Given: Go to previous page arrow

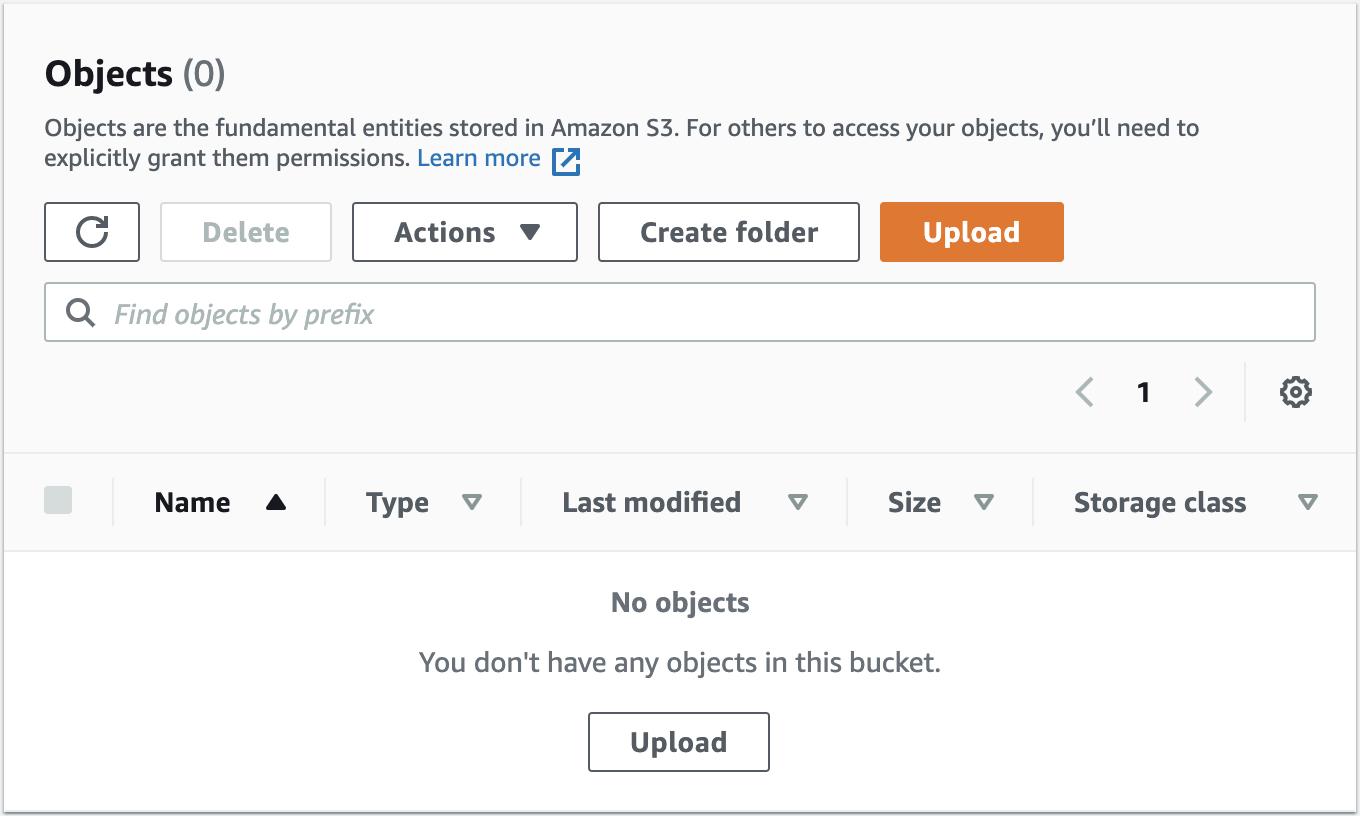Looking at the screenshot, I should pyautogui.click(x=1084, y=392).
